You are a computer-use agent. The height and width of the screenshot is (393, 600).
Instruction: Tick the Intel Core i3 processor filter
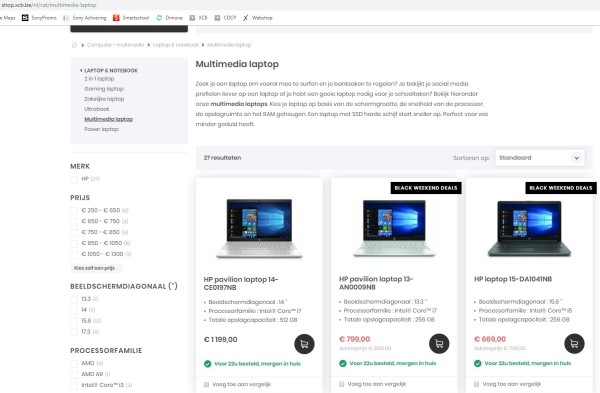[x=74, y=385]
